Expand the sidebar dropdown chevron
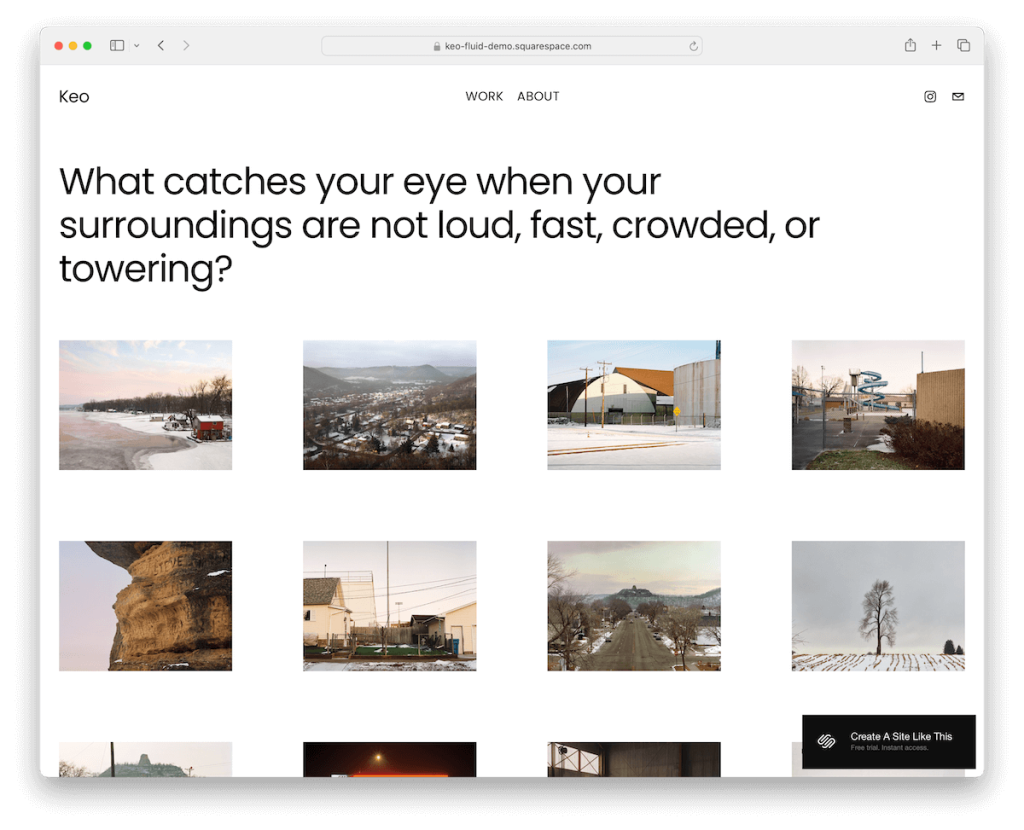 coord(136,46)
